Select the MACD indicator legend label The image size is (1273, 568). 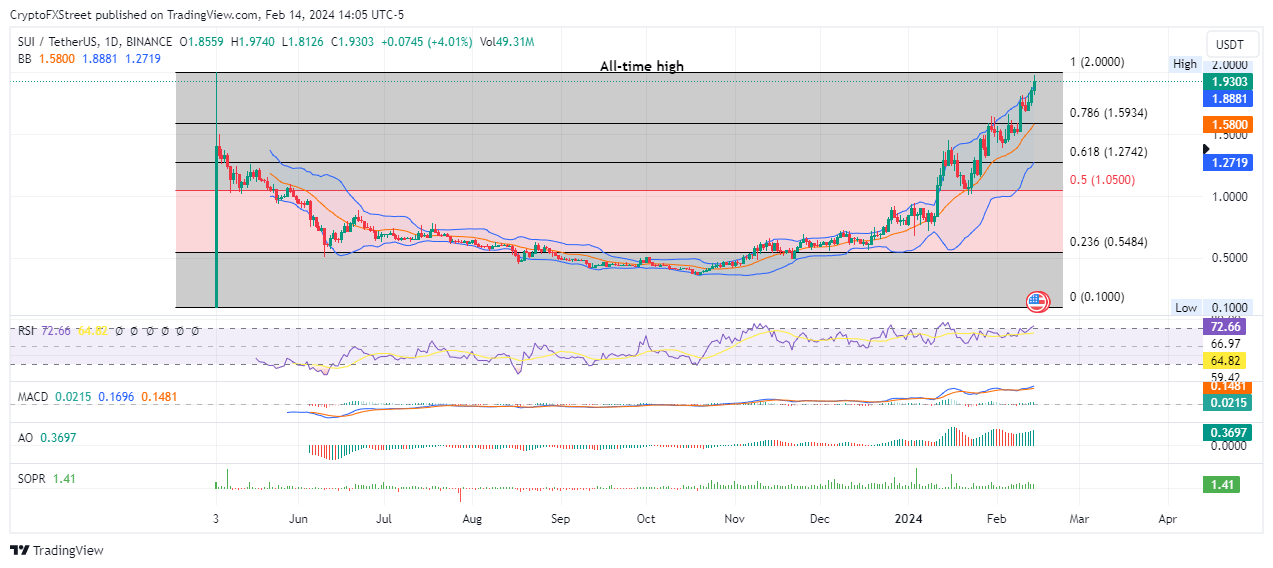point(33,397)
